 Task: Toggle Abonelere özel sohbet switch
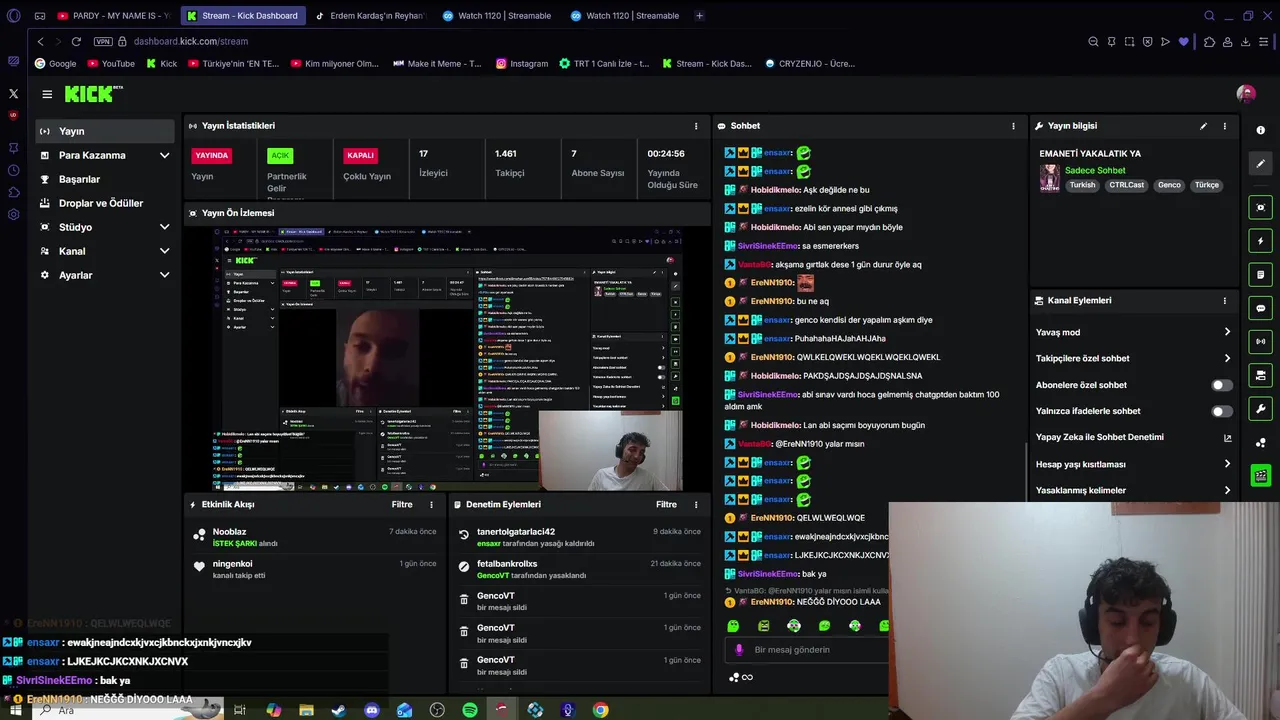coord(1222,385)
